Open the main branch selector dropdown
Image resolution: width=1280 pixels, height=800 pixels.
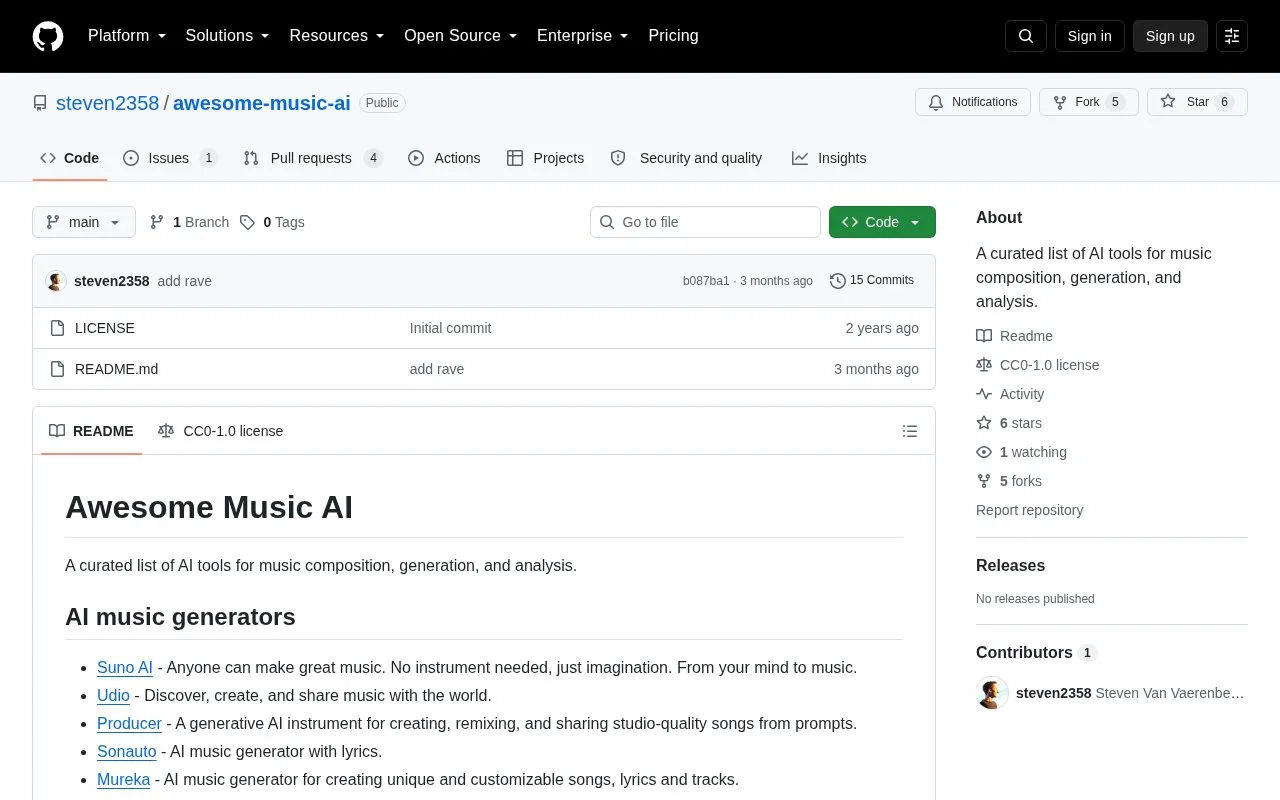pyautogui.click(x=84, y=222)
